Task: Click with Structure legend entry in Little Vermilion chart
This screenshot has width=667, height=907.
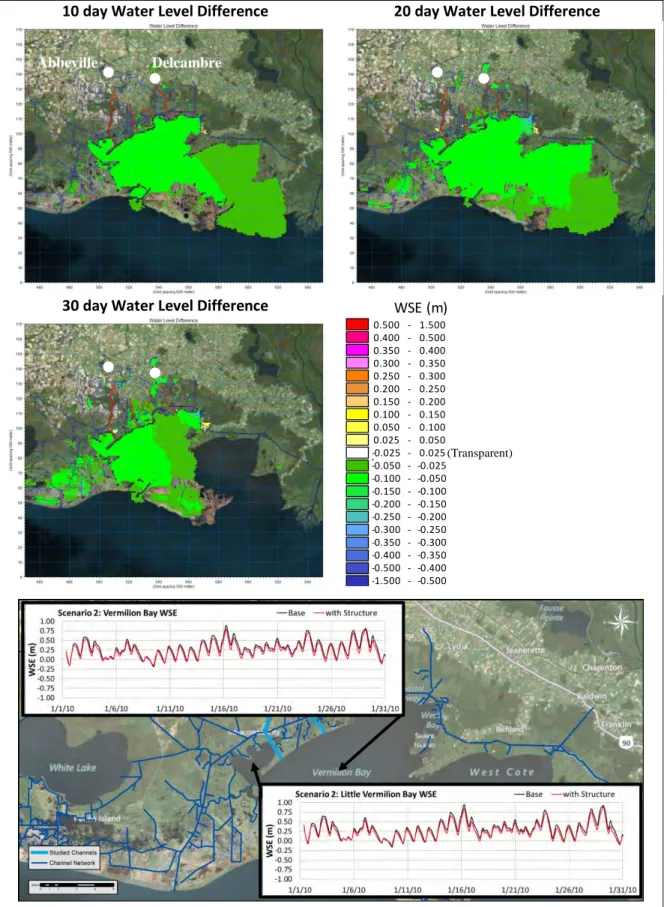Action: coord(583,794)
